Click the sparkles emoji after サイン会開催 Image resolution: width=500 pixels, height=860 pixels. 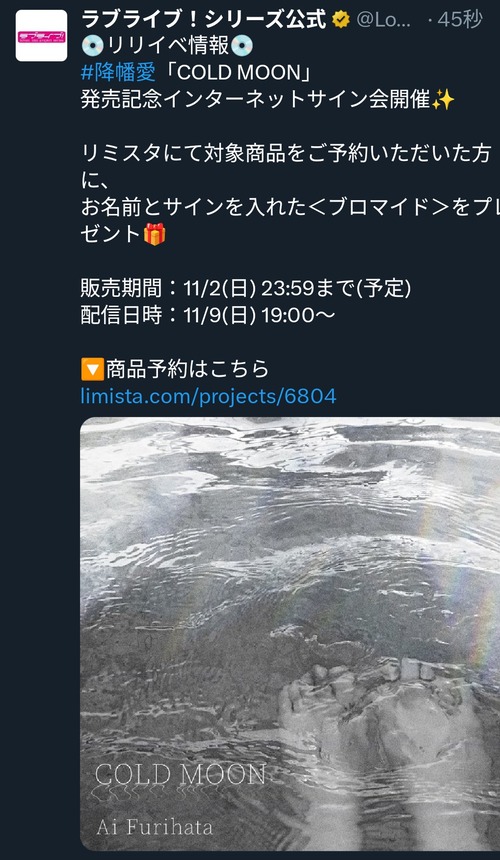[x=443, y=100]
